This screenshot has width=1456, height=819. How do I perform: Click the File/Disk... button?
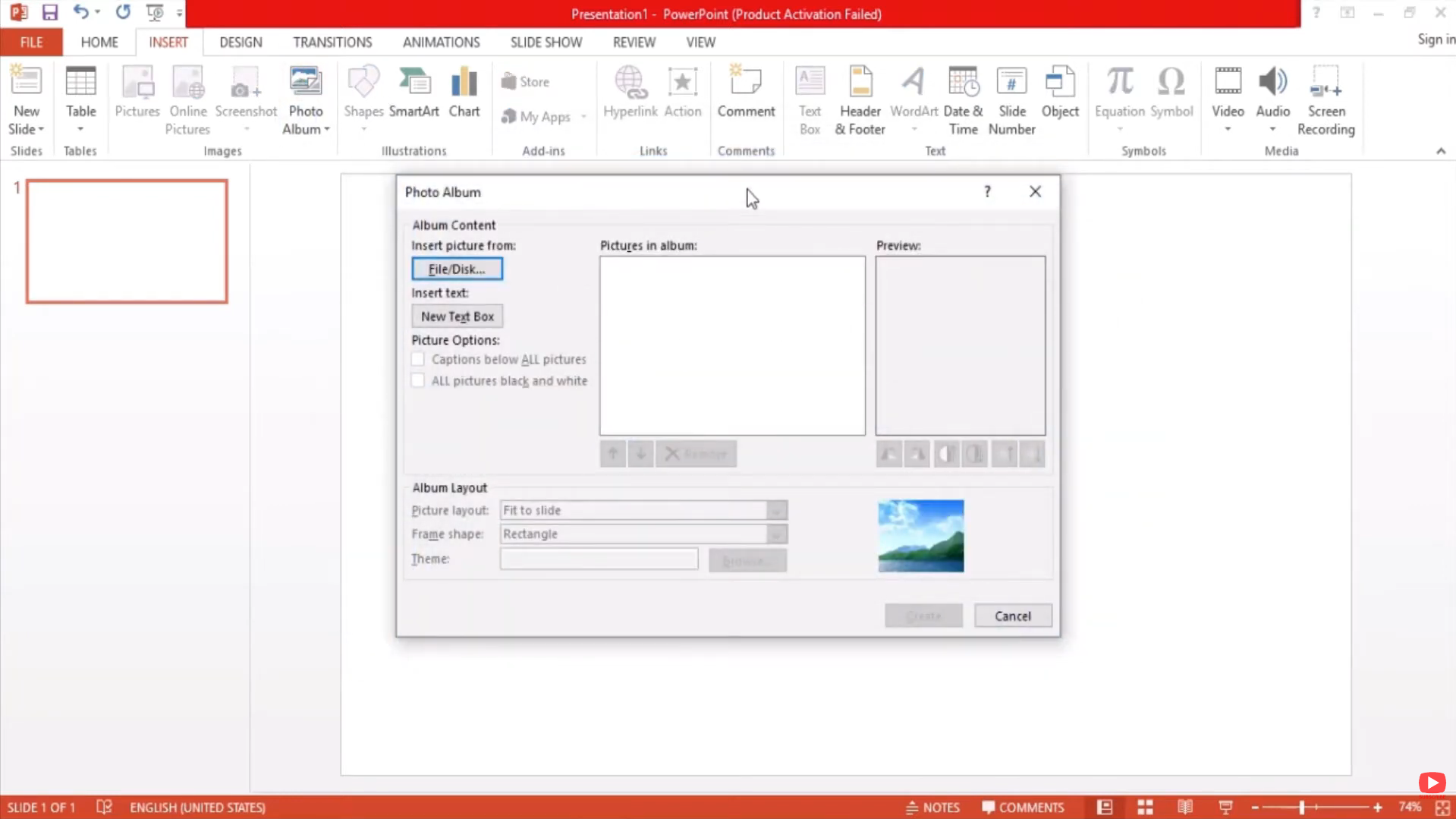[457, 269]
